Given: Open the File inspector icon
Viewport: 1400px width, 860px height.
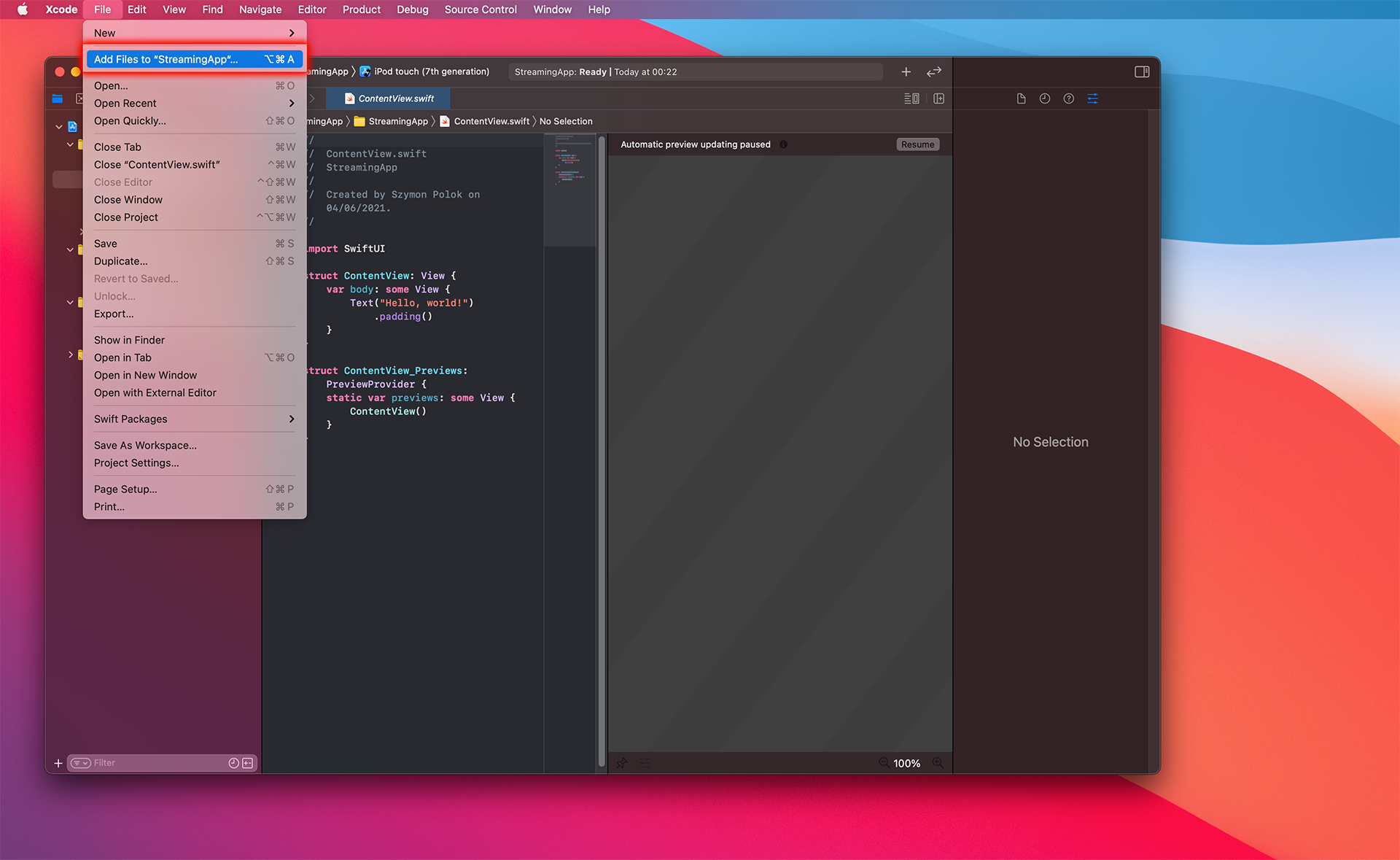Looking at the screenshot, I should pyautogui.click(x=1021, y=98).
